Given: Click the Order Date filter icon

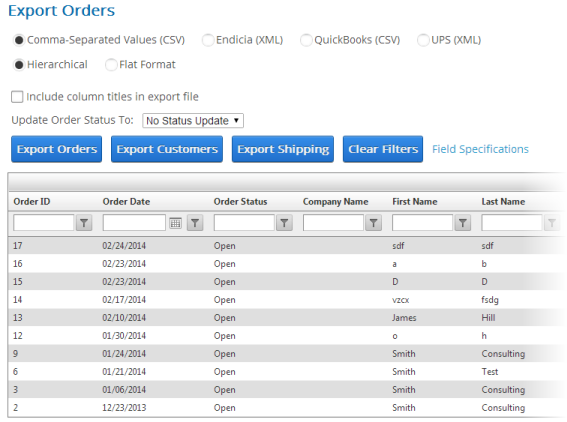Looking at the screenshot, I should click(x=195, y=223).
